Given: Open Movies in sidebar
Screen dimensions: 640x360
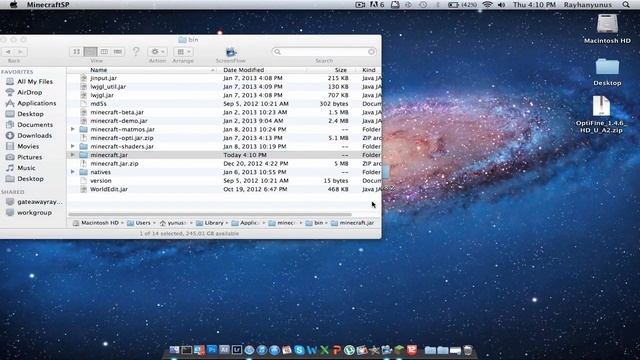Looking at the screenshot, I should (x=28, y=146).
